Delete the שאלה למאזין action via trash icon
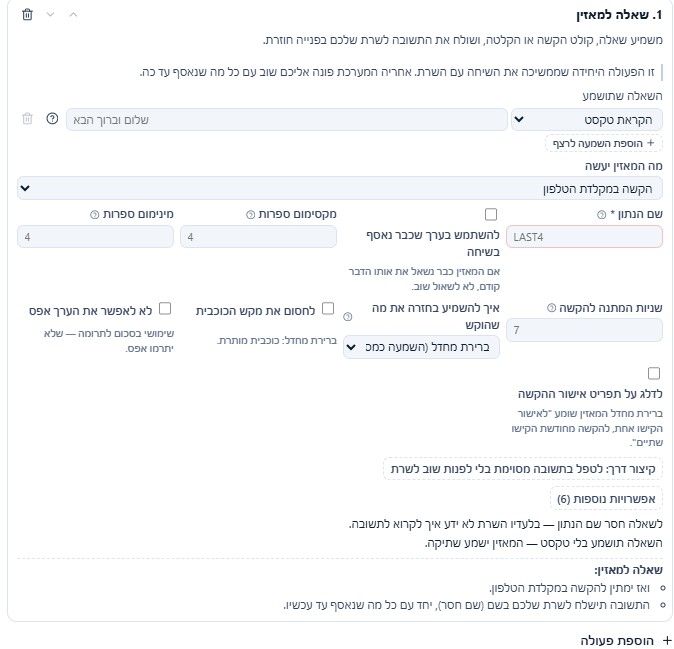 (28, 15)
